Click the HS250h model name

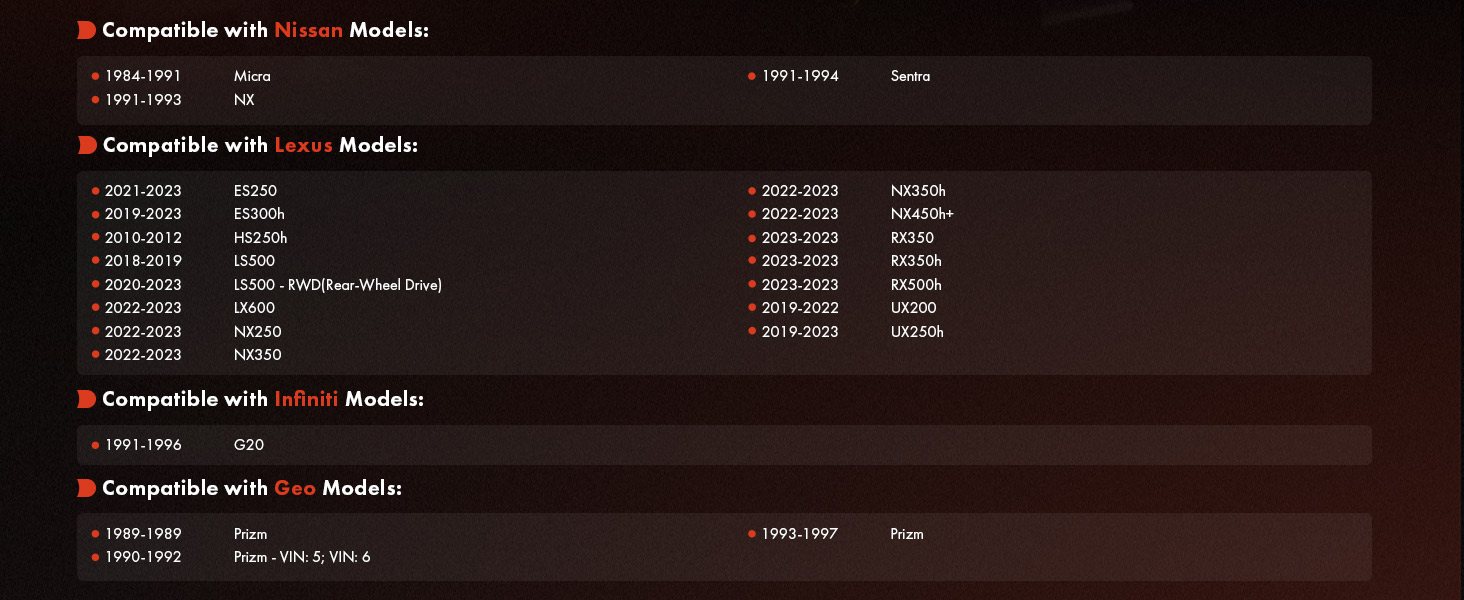point(260,238)
